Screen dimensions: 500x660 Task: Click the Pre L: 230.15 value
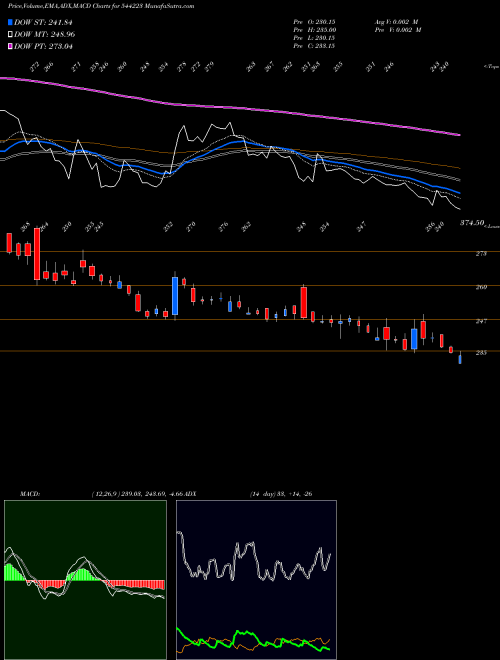coord(314,38)
